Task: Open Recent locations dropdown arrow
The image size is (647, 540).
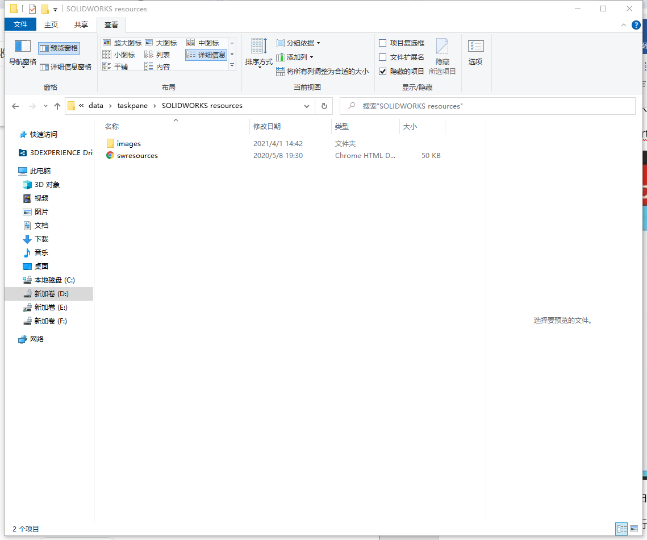Action: pos(45,106)
